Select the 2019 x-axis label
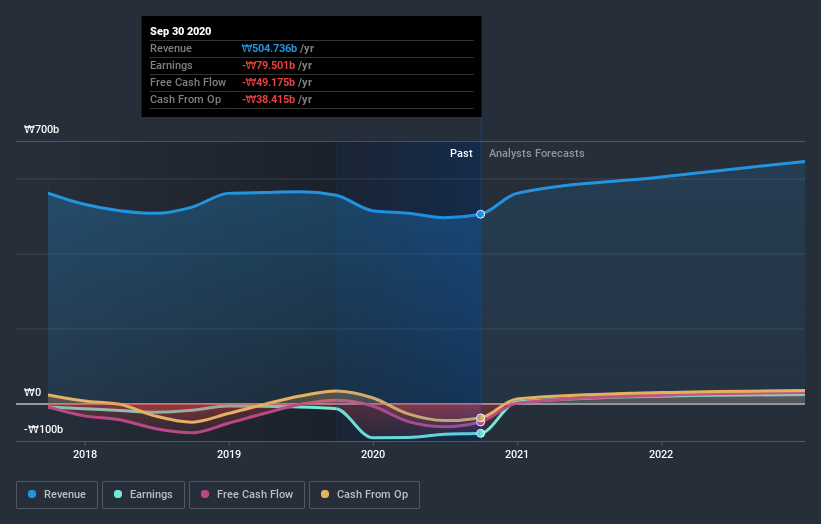821x524 pixels. 229,454
